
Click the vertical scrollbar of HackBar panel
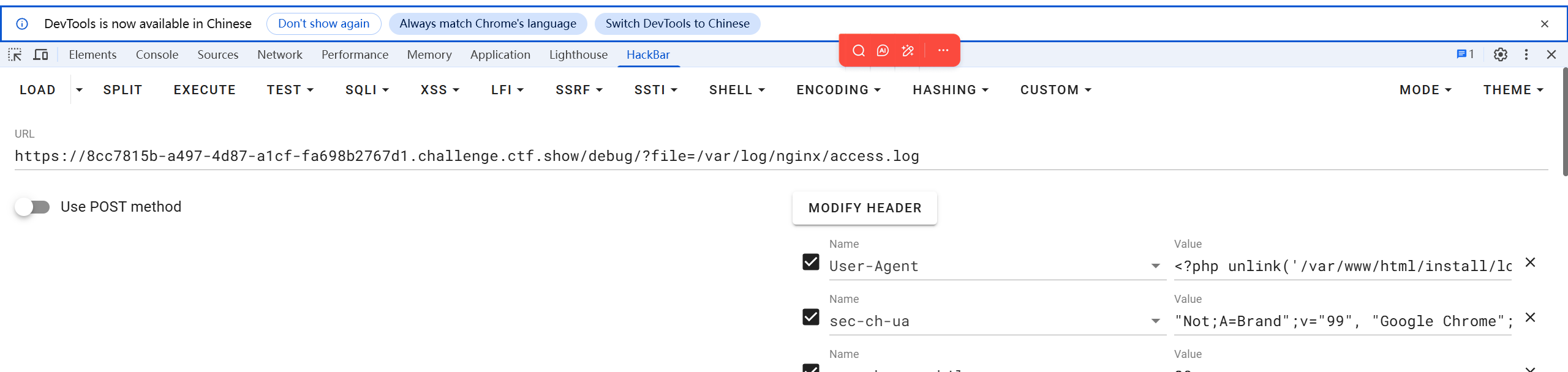(1564, 122)
